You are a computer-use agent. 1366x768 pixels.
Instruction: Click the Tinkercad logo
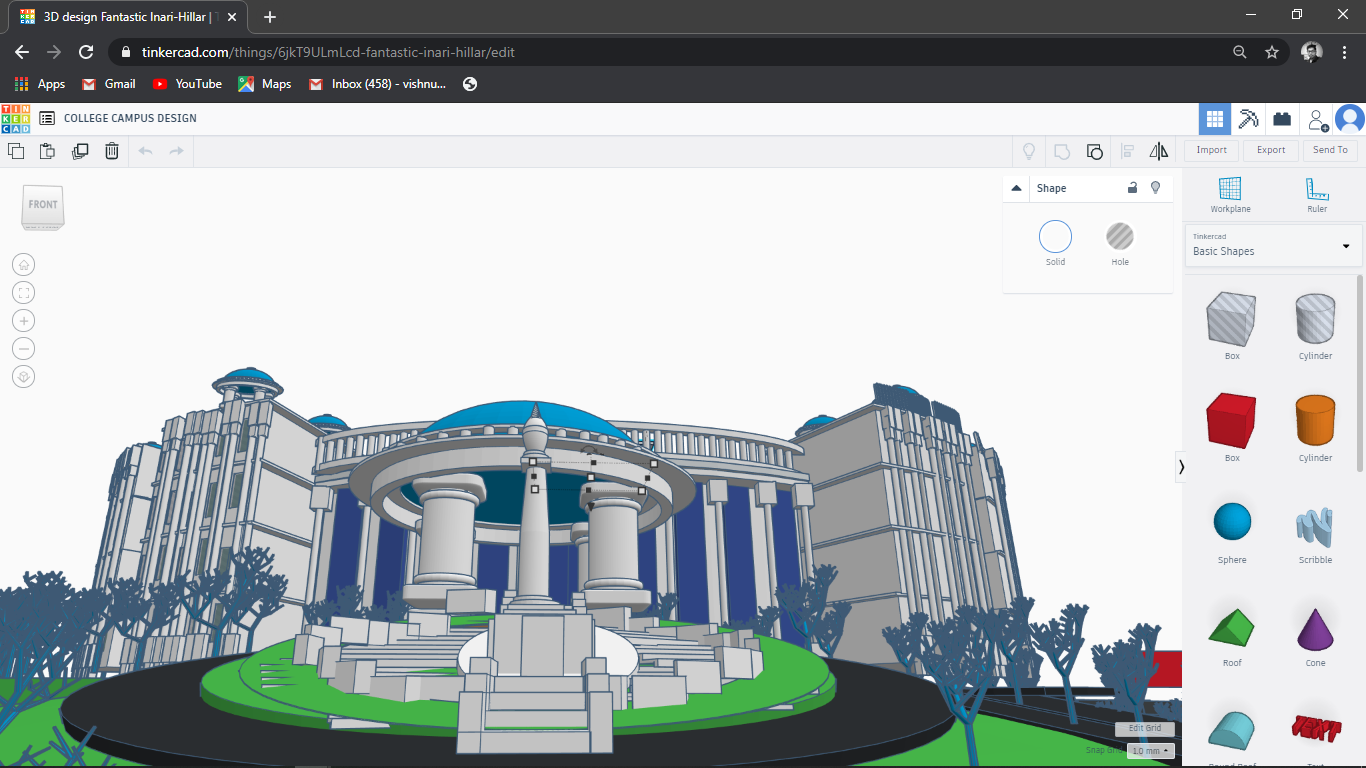[16, 118]
